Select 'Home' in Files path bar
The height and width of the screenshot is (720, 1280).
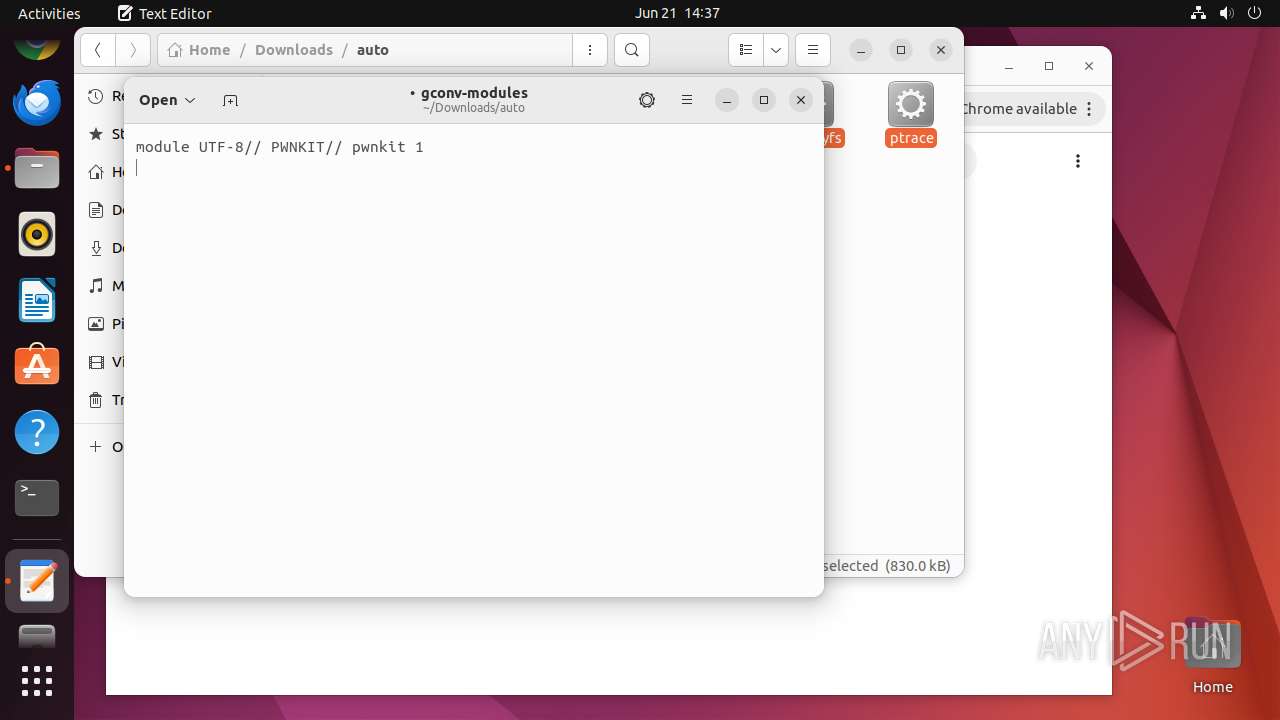(199, 50)
